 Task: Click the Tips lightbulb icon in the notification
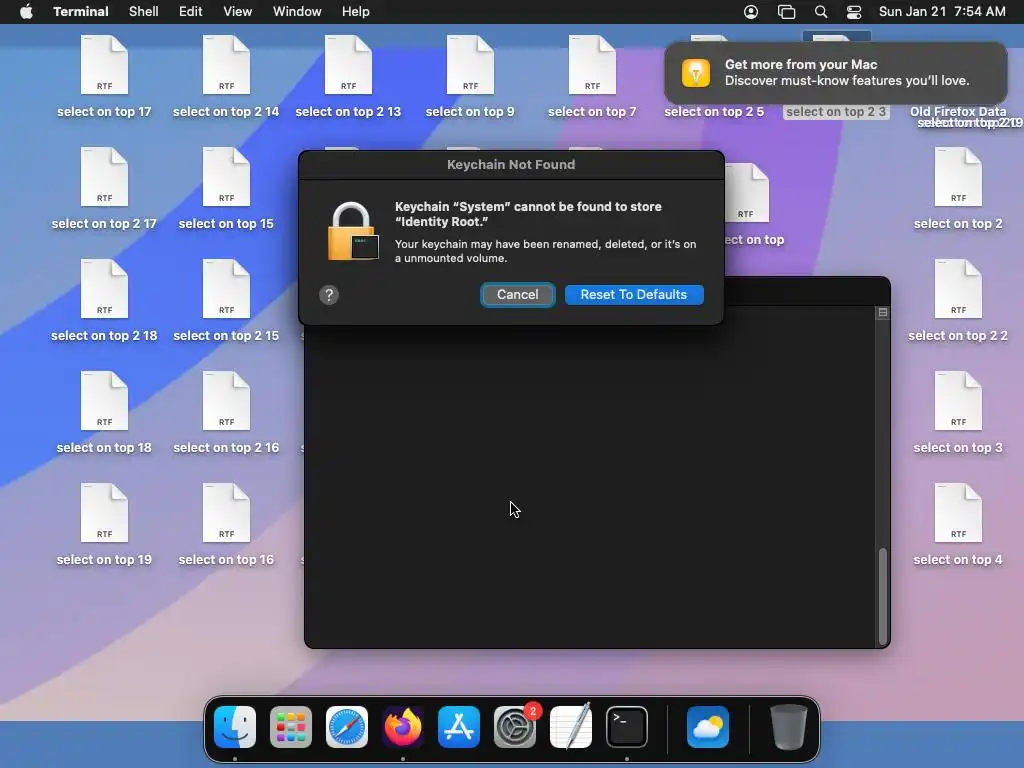click(696, 72)
